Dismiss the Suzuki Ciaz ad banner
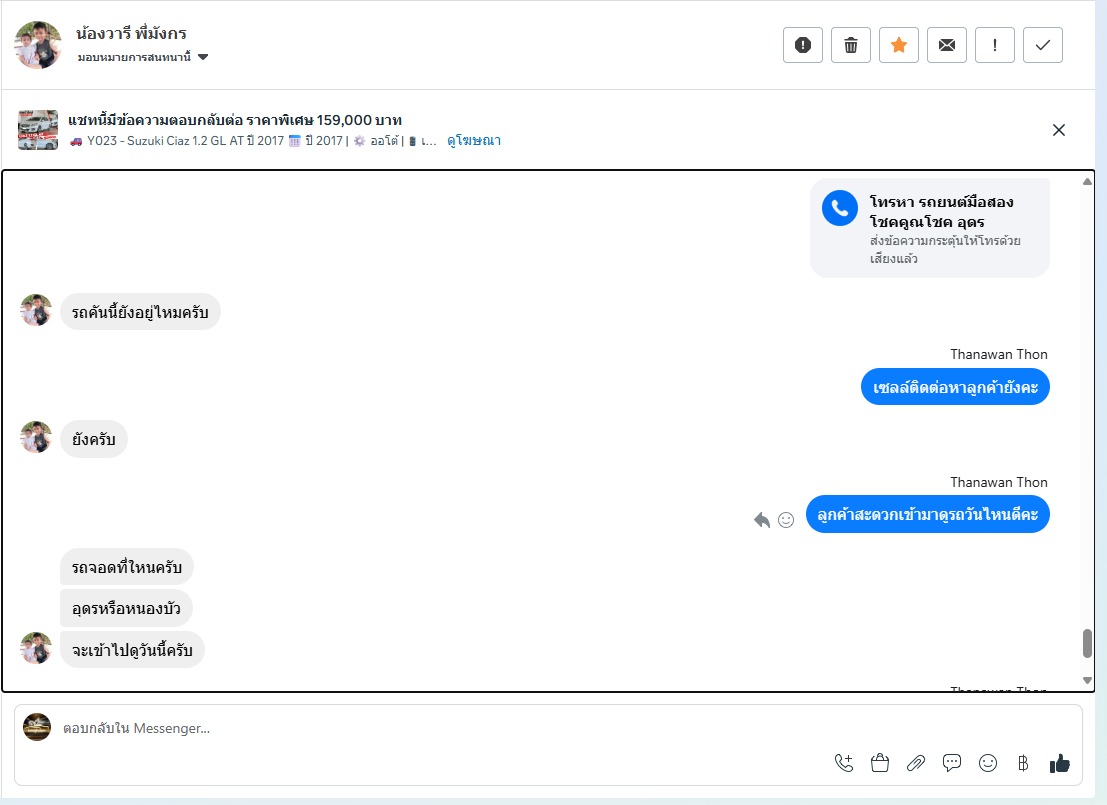Image resolution: width=1107 pixels, height=805 pixels. (x=1059, y=130)
